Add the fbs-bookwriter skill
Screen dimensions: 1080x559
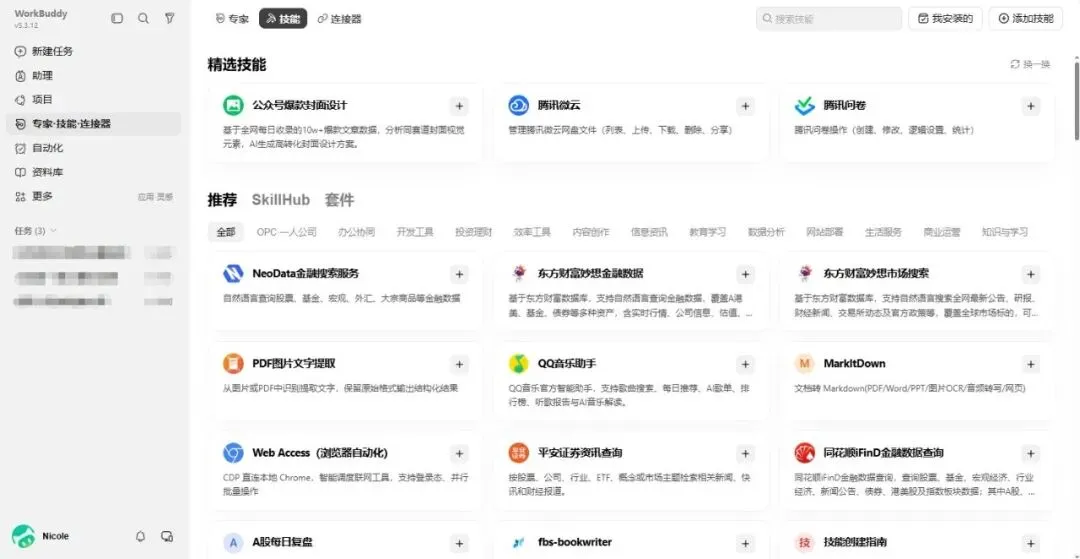(x=745, y=543)
